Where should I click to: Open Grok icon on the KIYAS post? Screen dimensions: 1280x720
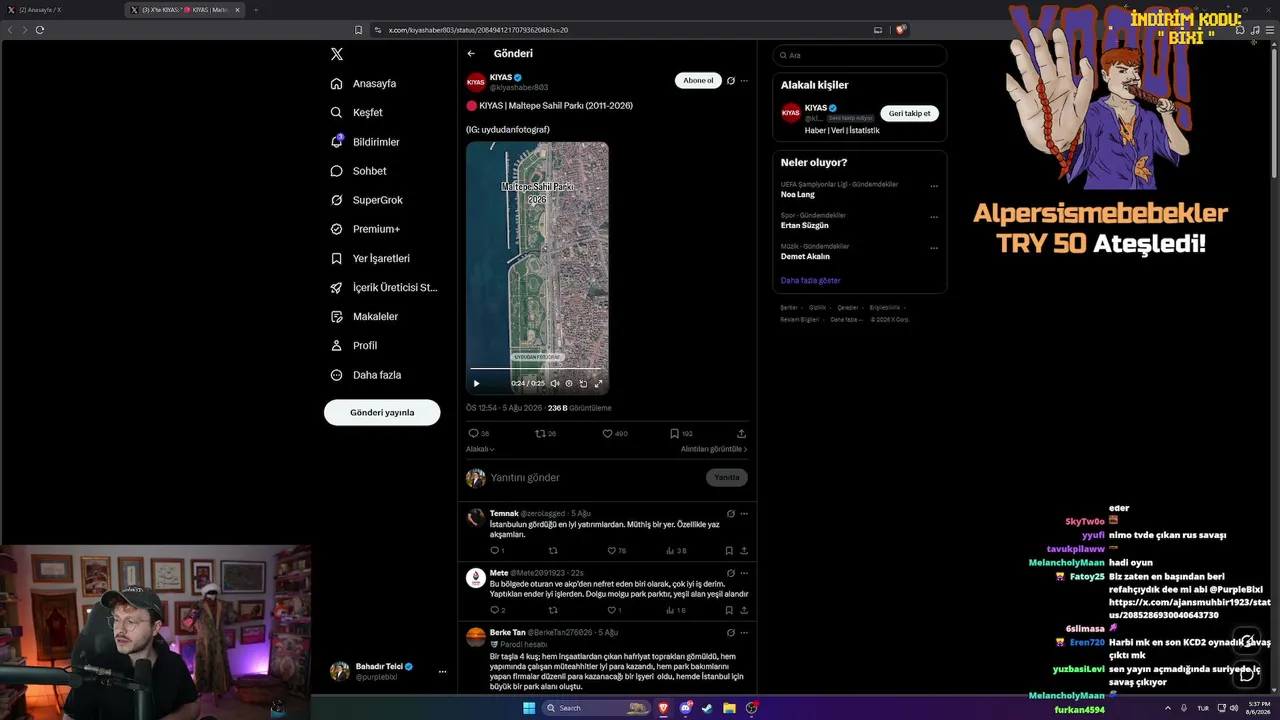(x=731, y=81)
